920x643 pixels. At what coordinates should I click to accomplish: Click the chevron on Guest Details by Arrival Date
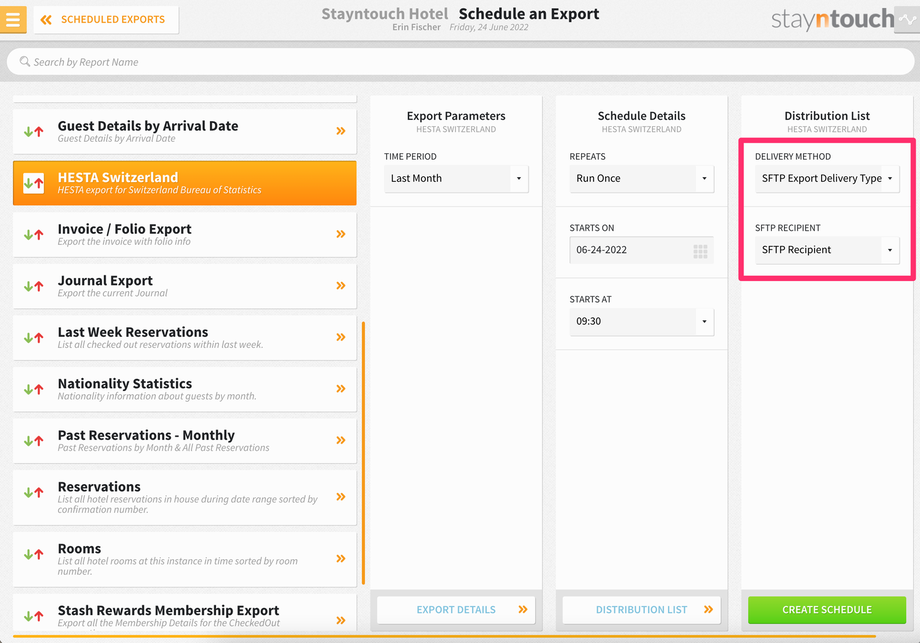[341, 131]
